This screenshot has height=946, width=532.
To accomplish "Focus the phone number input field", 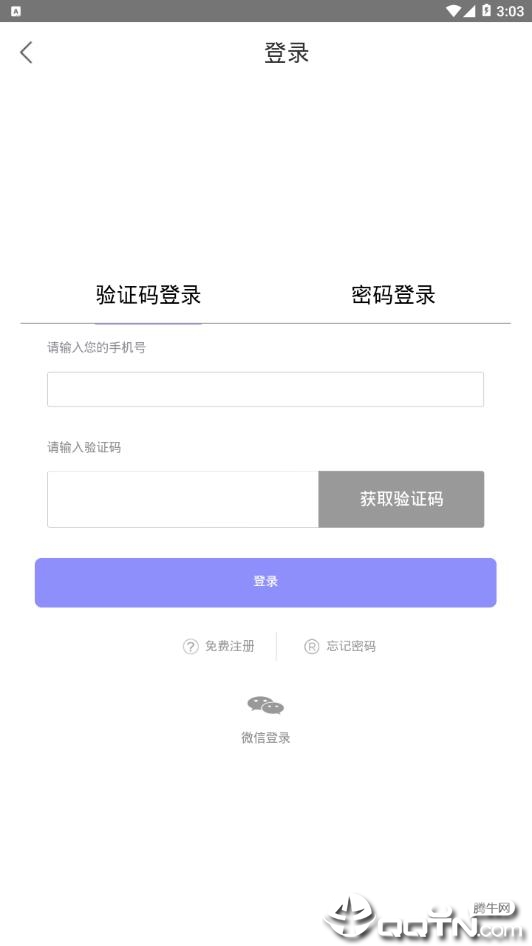I will (x=265, y=389).
